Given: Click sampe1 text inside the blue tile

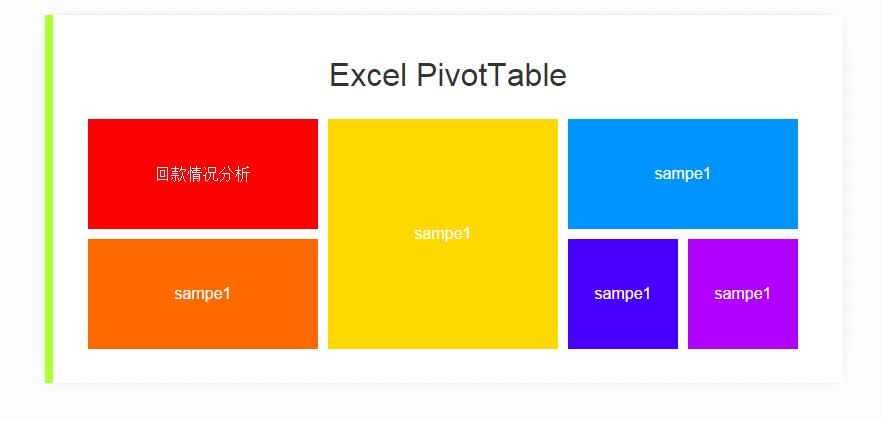Looking at the screenshot, I should [683, 174].
